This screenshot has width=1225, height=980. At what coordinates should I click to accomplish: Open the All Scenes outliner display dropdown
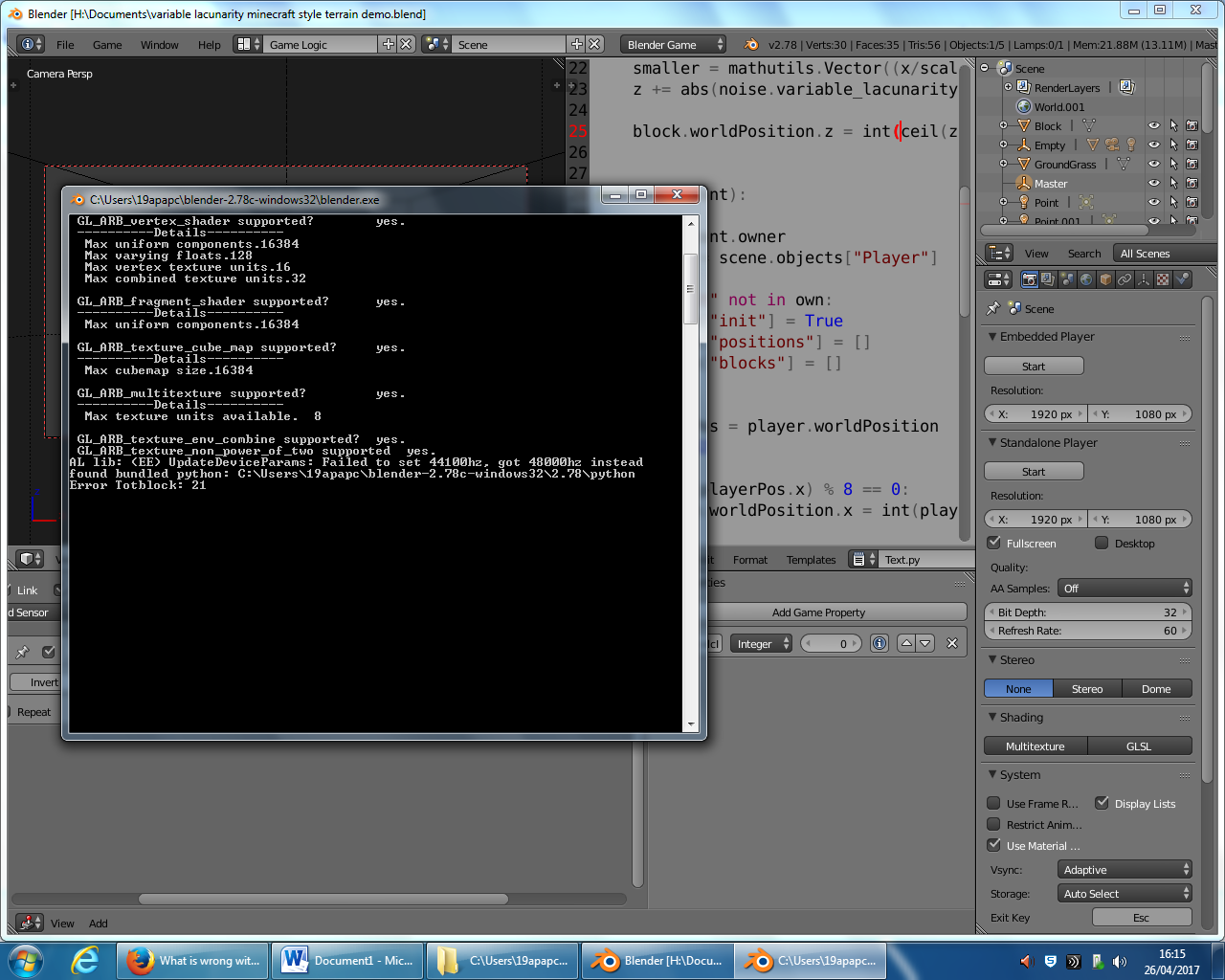point(1164,253)
